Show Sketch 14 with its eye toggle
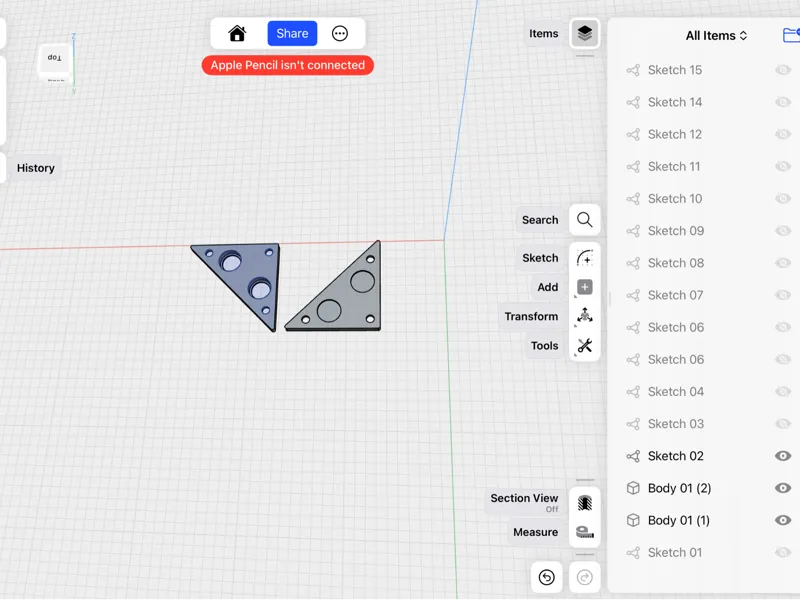Viewport: 800px width, 600px height. tap(783, 102)
